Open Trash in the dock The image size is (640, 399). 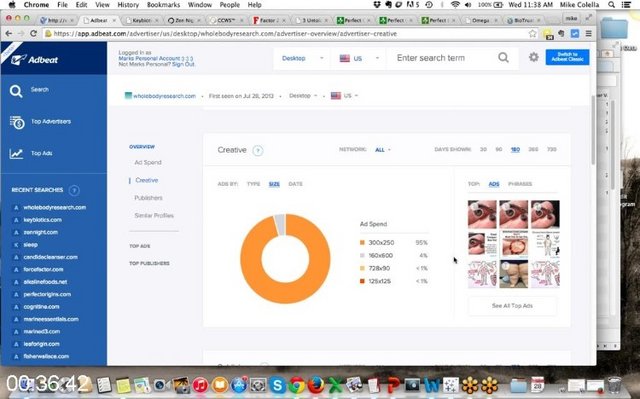614,385
